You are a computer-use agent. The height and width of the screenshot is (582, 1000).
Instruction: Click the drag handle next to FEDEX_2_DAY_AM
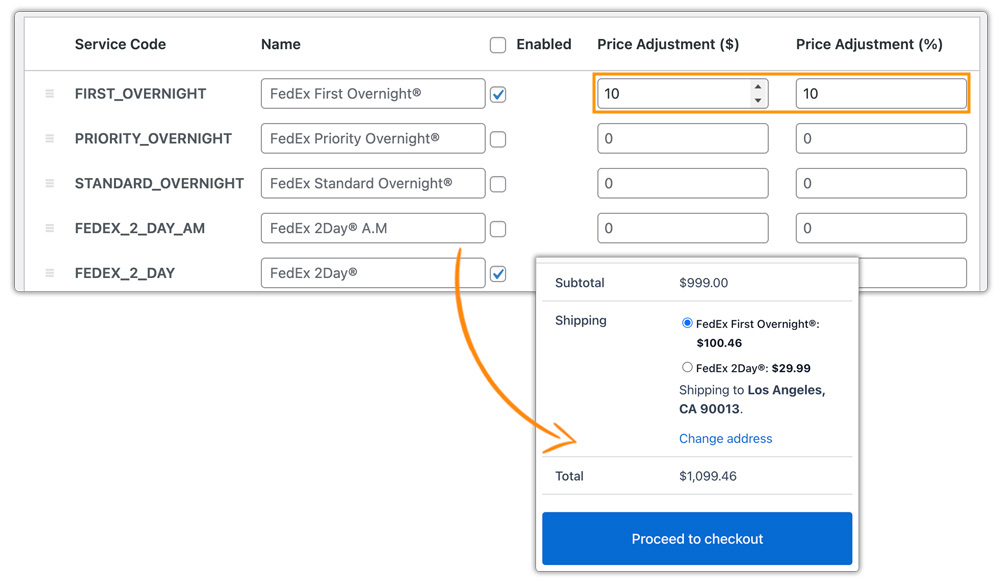click(49, 228)
